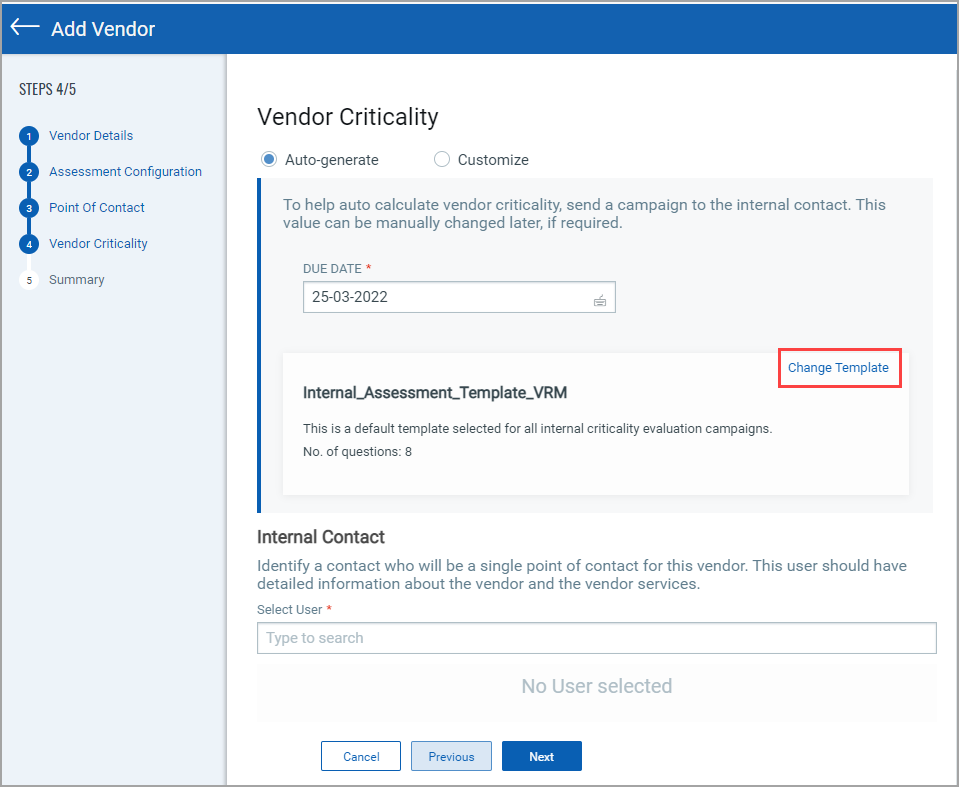Select Vendor Criticality step label
959x787 pixels.
(x=98, y=244)
